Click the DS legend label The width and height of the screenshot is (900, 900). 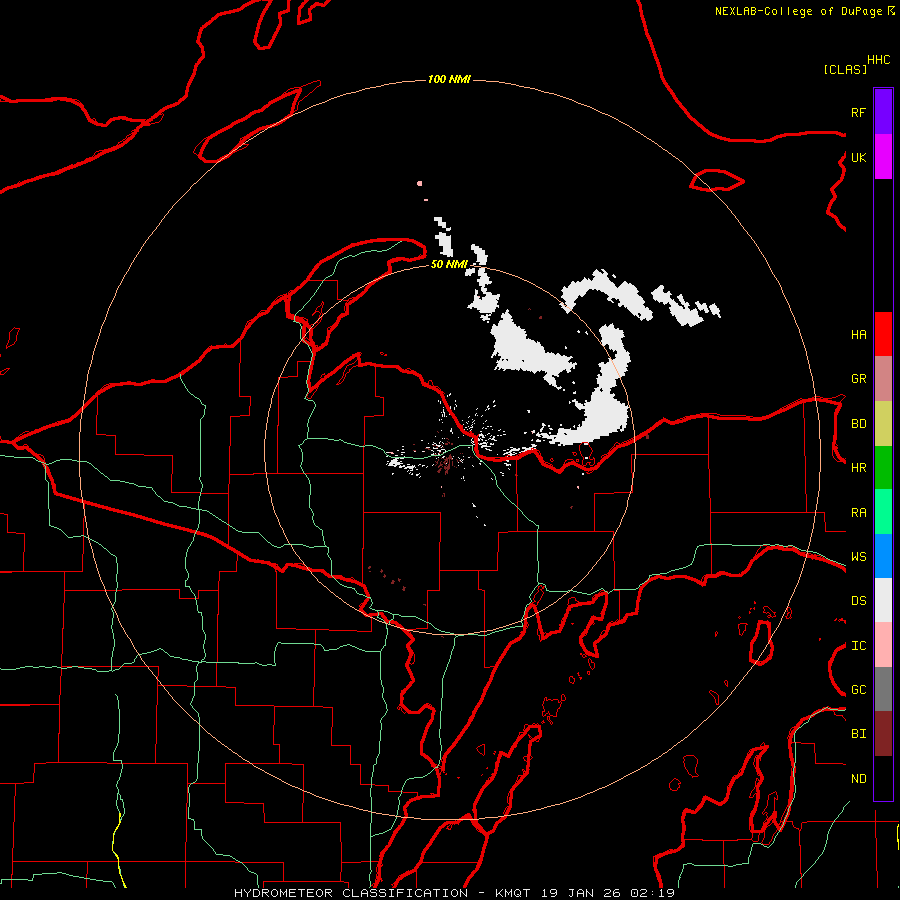858,601
